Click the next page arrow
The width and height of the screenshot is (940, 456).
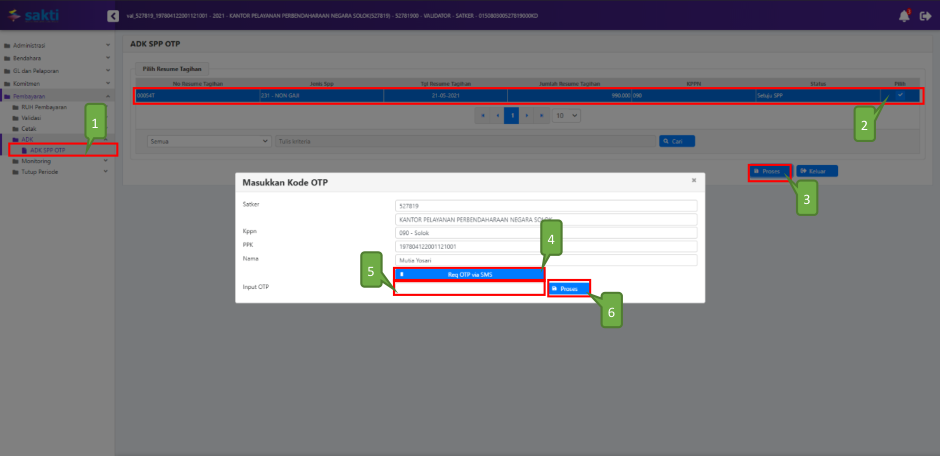point(528,116)
